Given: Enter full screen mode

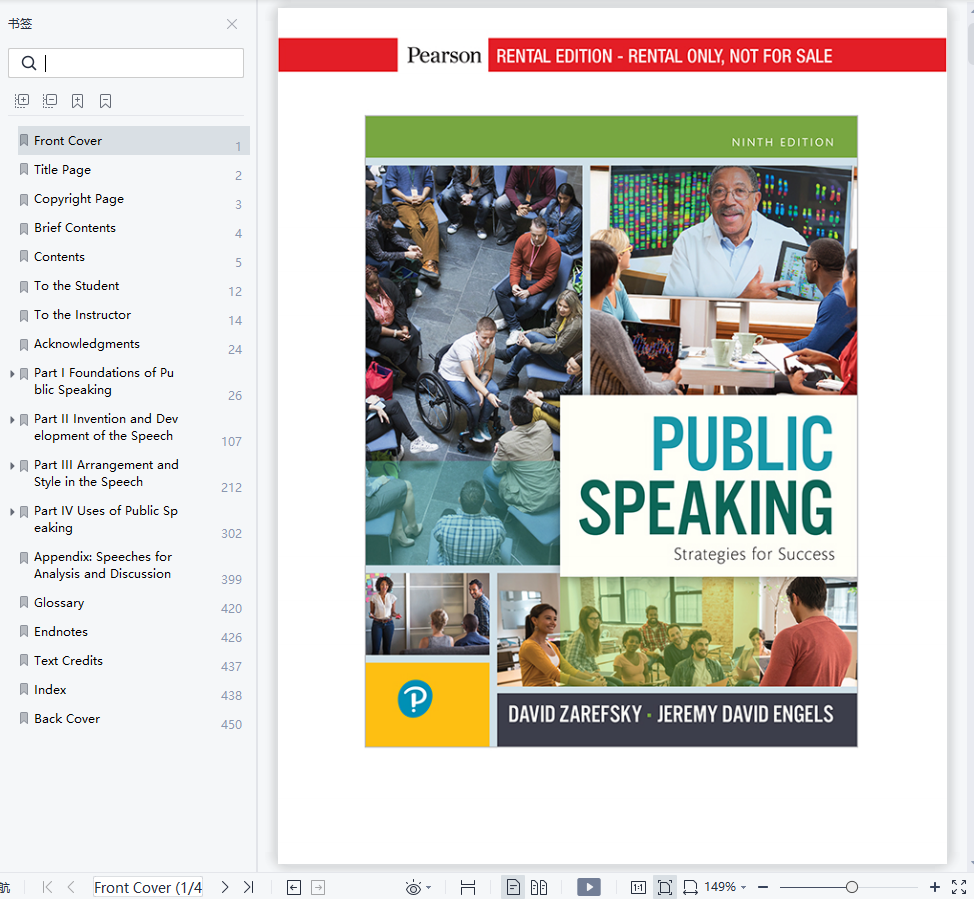Looking at the screenshot, I should click(x=959, y=887).
